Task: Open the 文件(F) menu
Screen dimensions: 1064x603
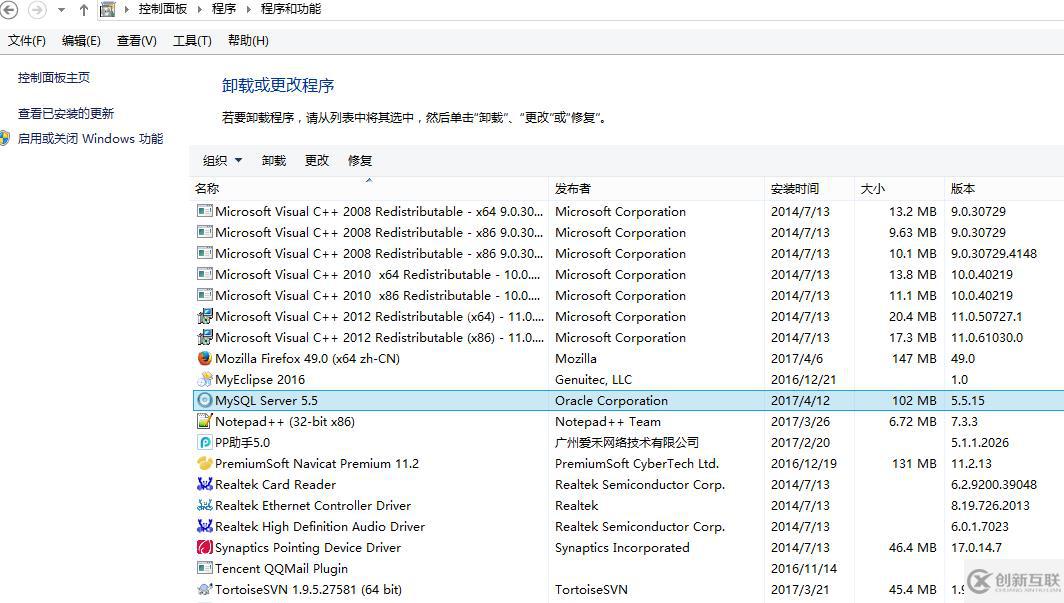Action: pyautogui.click(x=27, y=41)
